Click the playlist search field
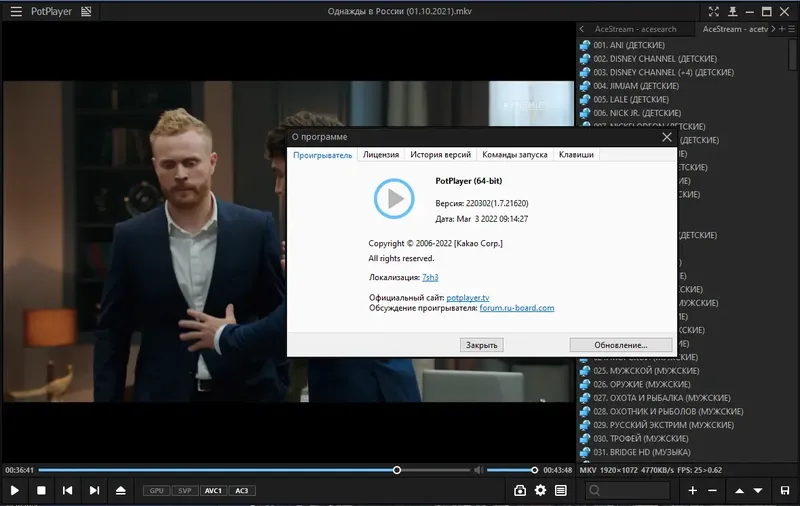The height and width of the screenshot is (506, 800). coord(627,490)
